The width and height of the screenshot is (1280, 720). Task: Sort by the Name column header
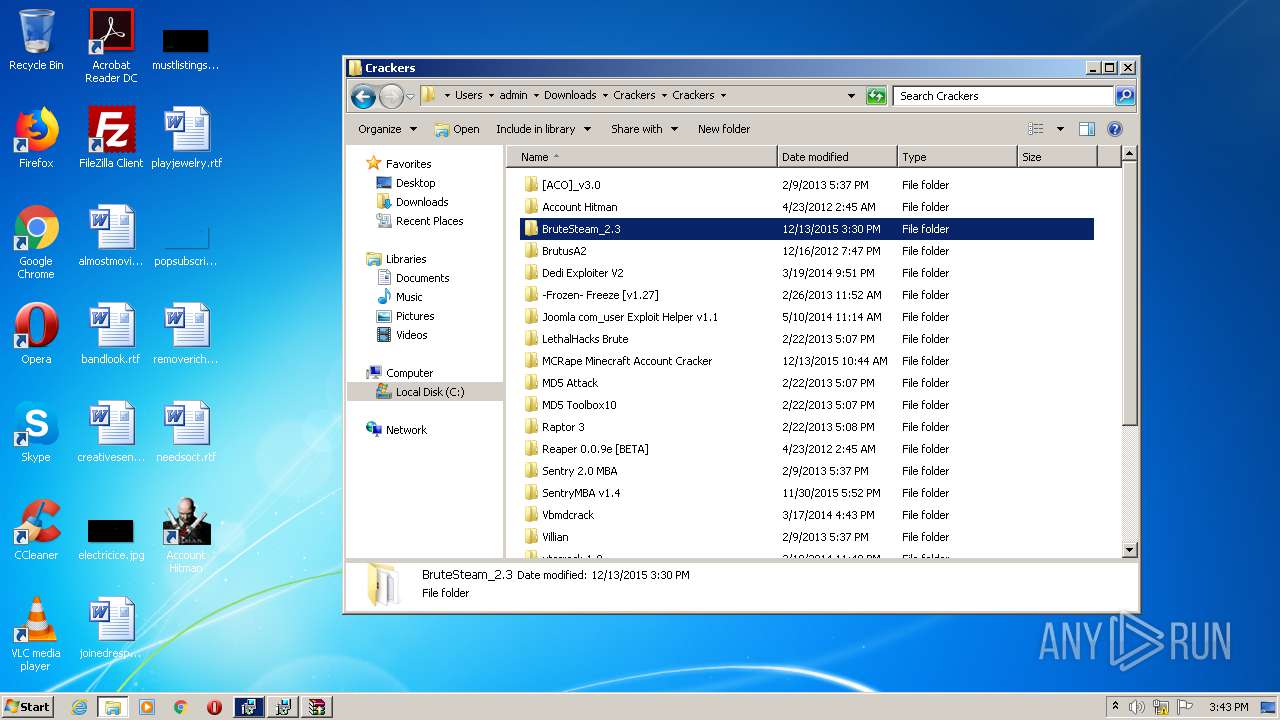click(x=641, y=157)
